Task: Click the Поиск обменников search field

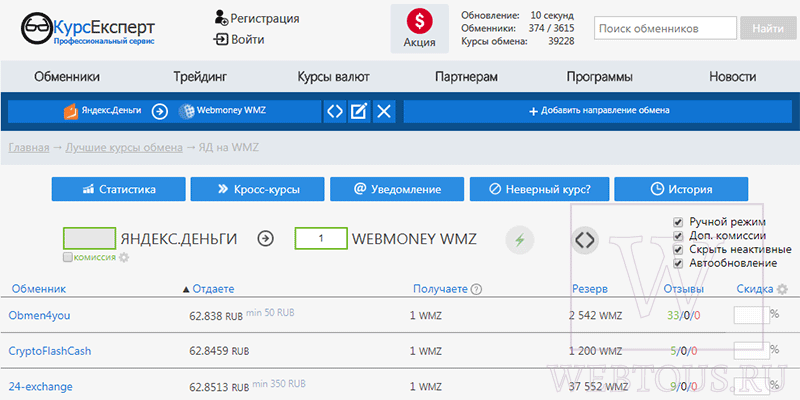Action: point(665,29)
